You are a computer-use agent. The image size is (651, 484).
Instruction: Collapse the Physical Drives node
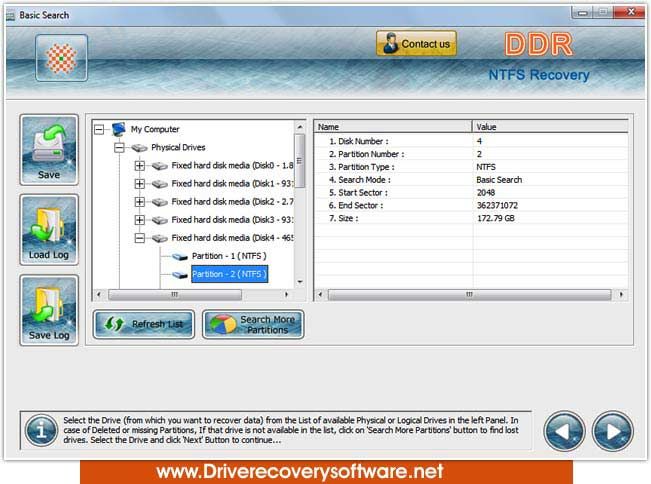119,147
